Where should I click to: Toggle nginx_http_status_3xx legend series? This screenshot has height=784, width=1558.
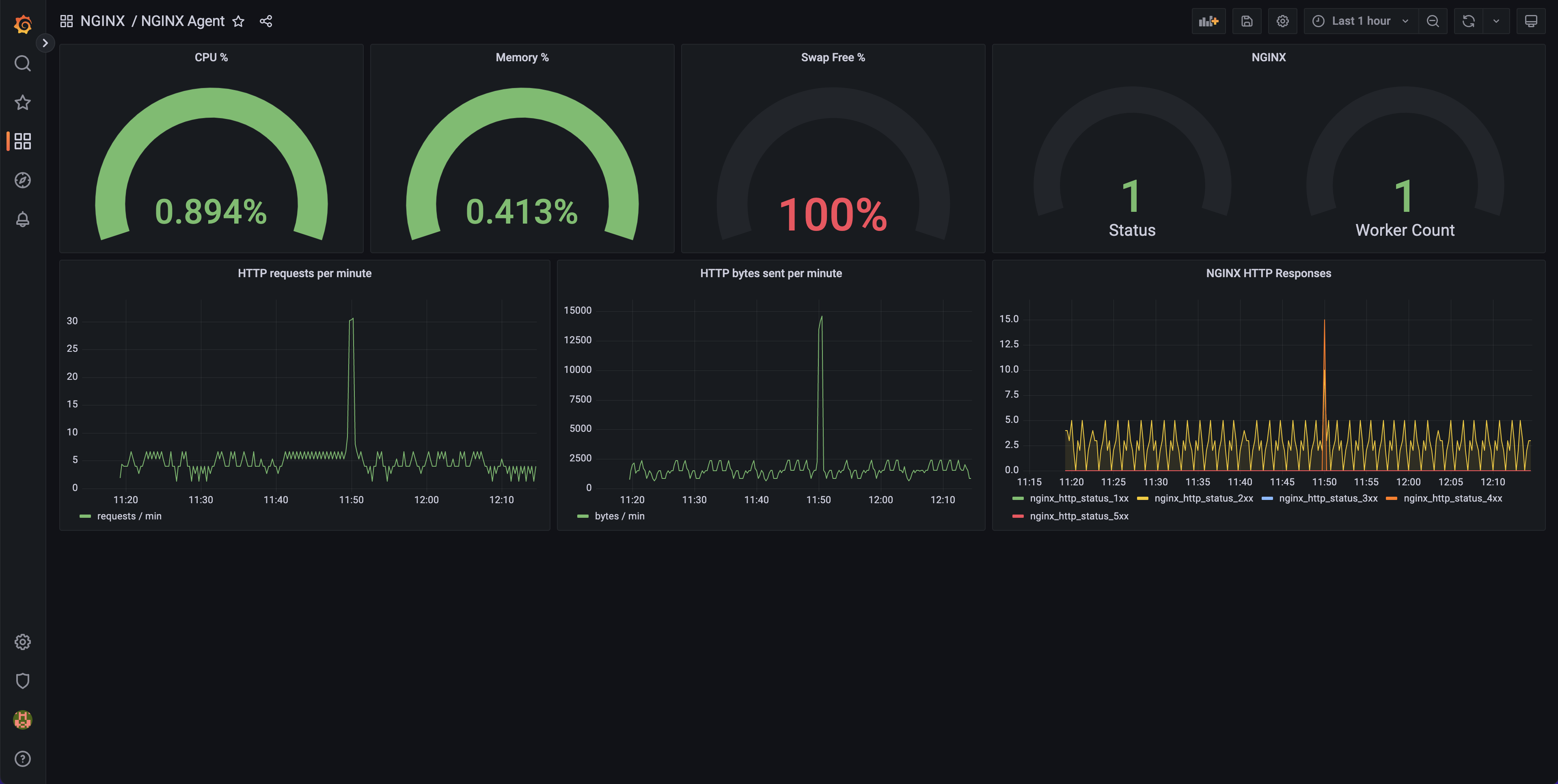1328,498
